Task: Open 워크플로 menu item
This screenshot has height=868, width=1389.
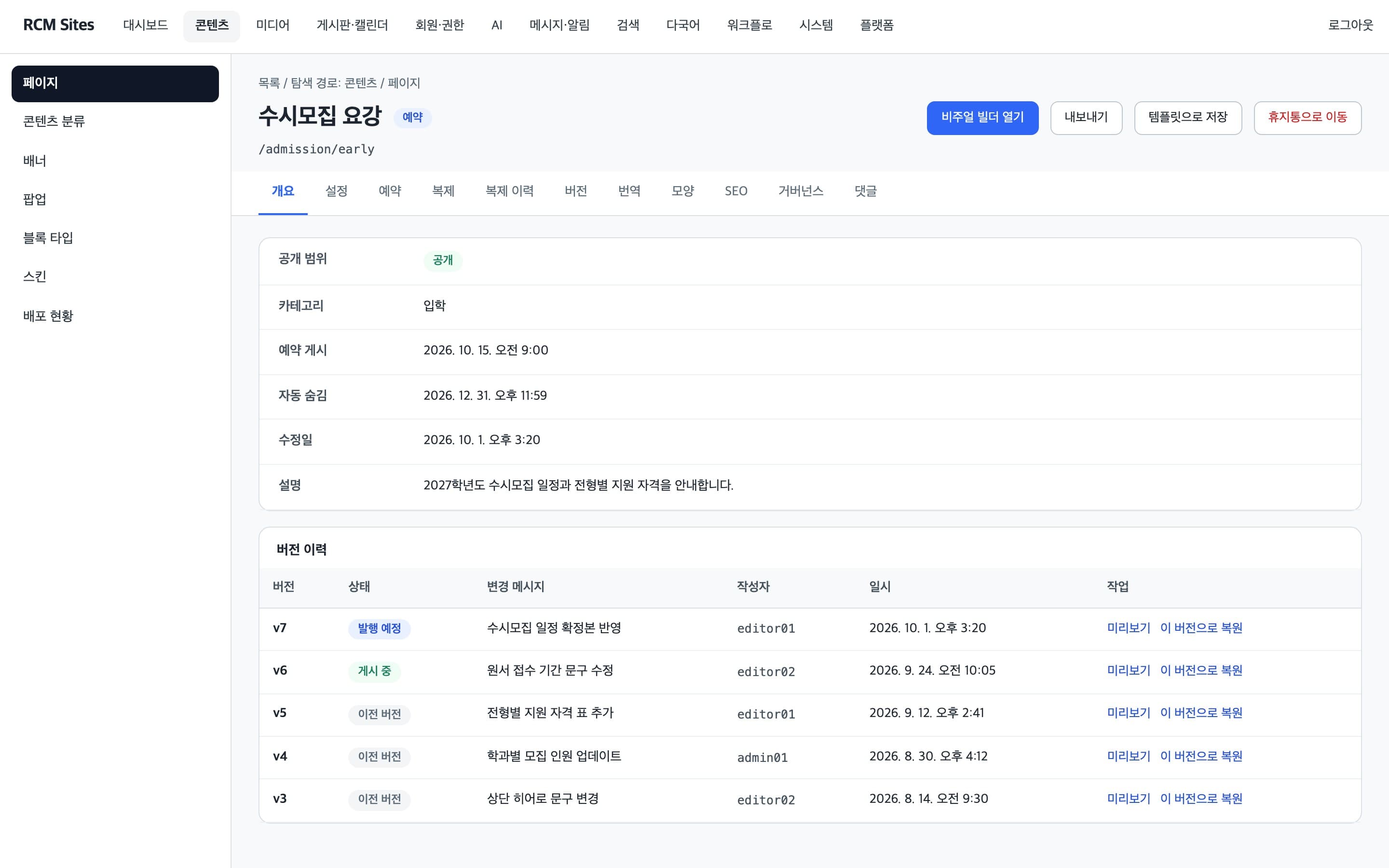Action: 749,25
